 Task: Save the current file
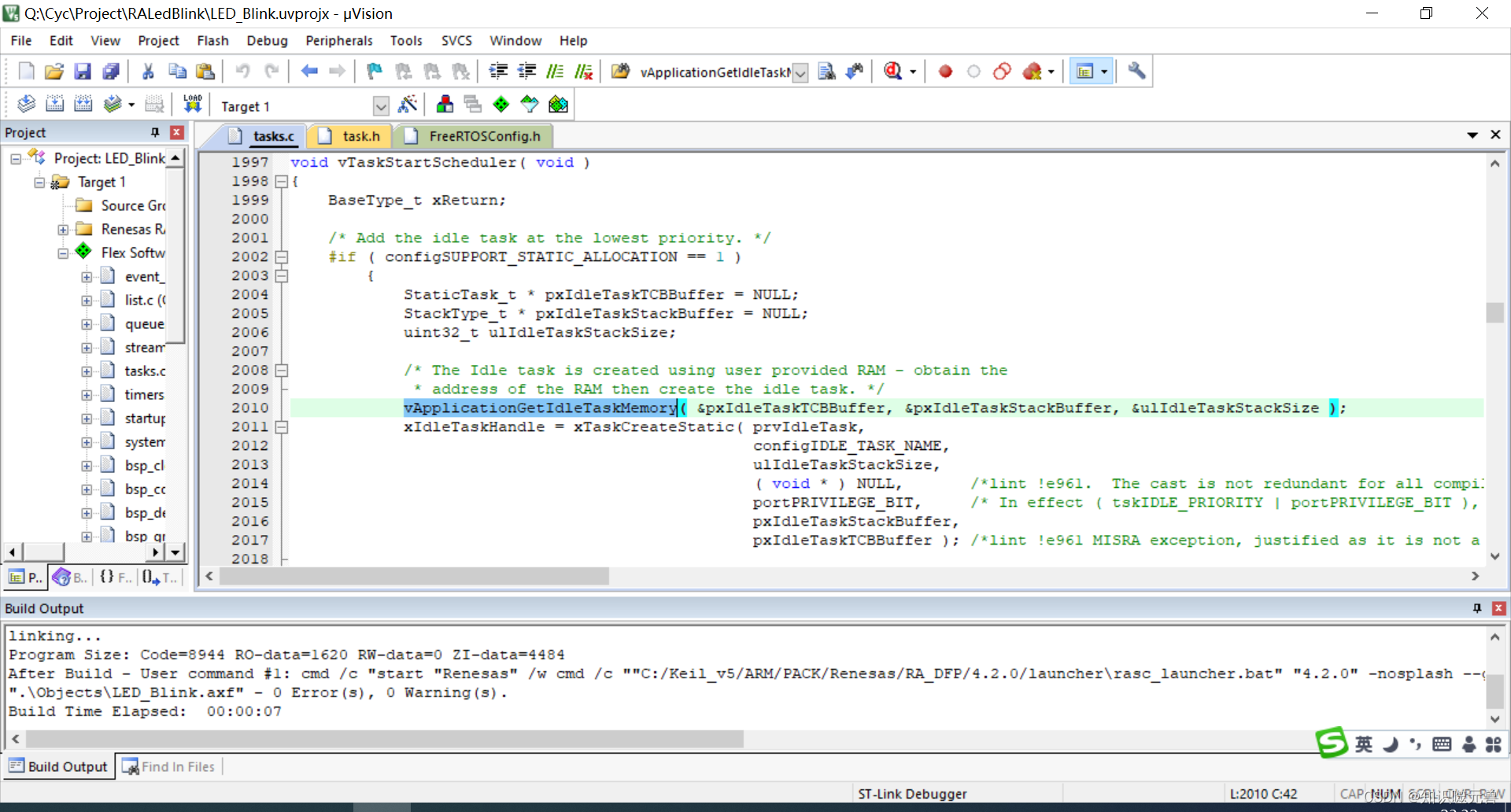tap(83, 72)
